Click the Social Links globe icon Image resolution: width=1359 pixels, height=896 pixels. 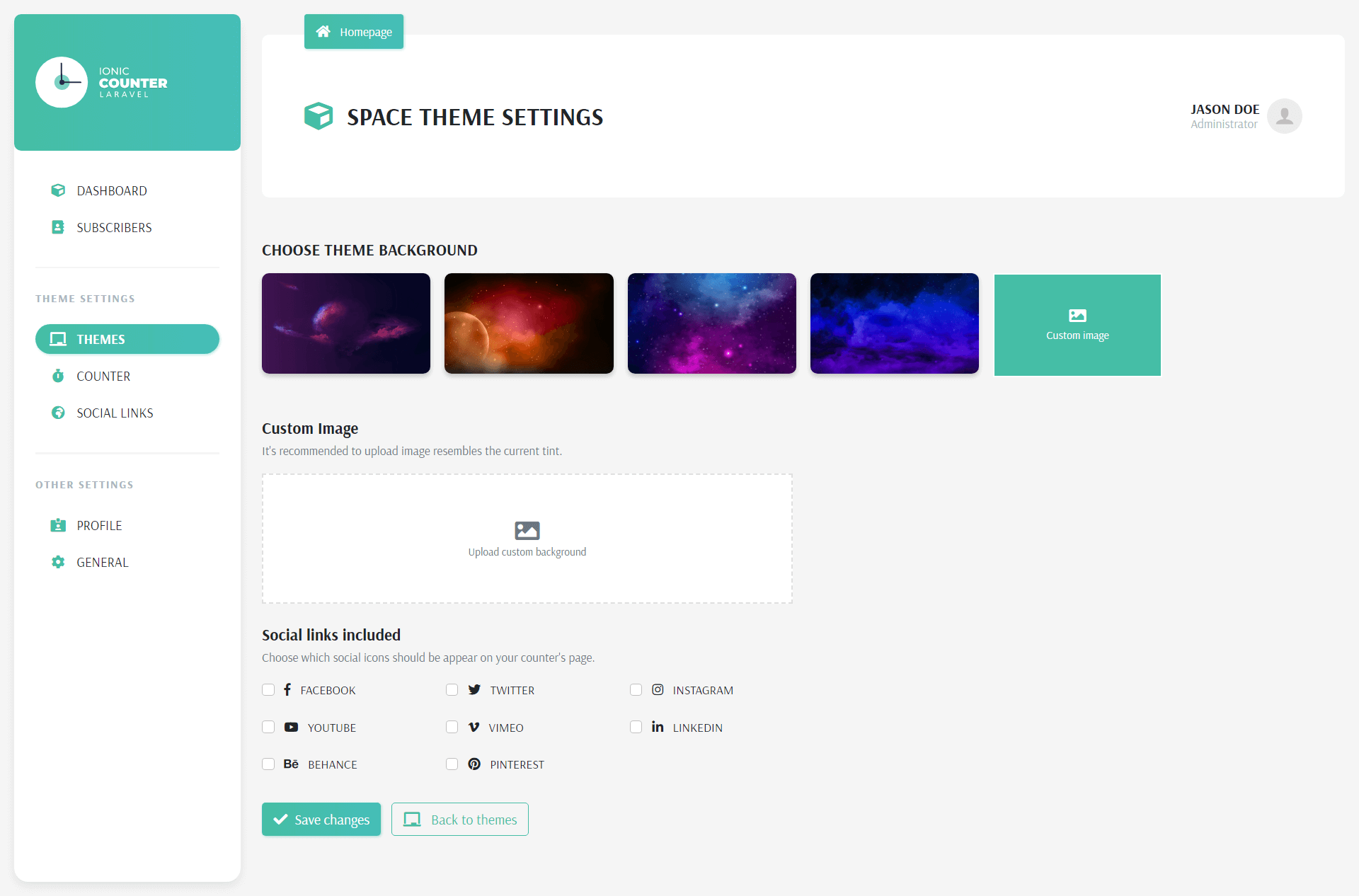click(x=58, y=413)
